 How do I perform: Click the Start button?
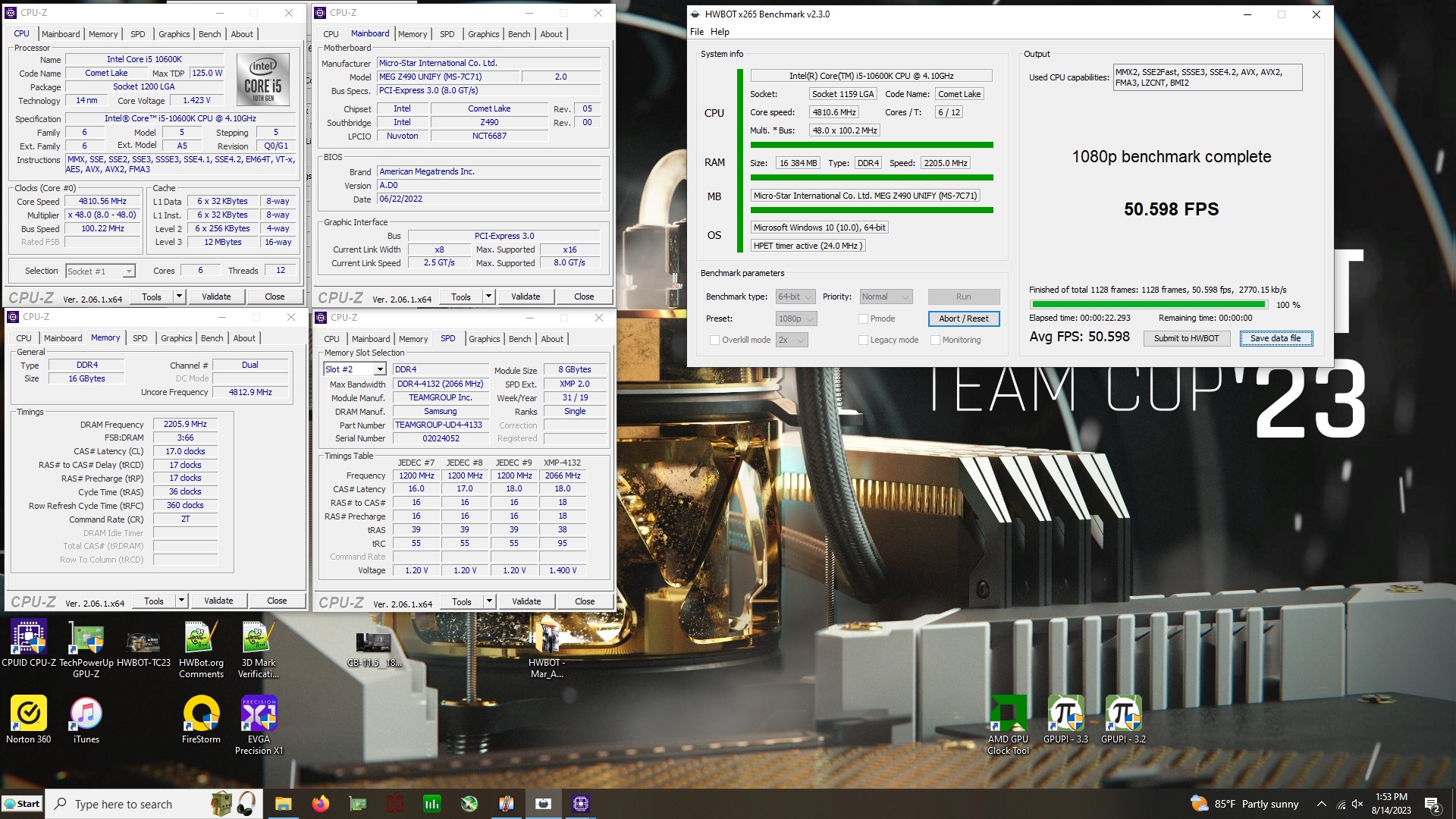point(22,804)
